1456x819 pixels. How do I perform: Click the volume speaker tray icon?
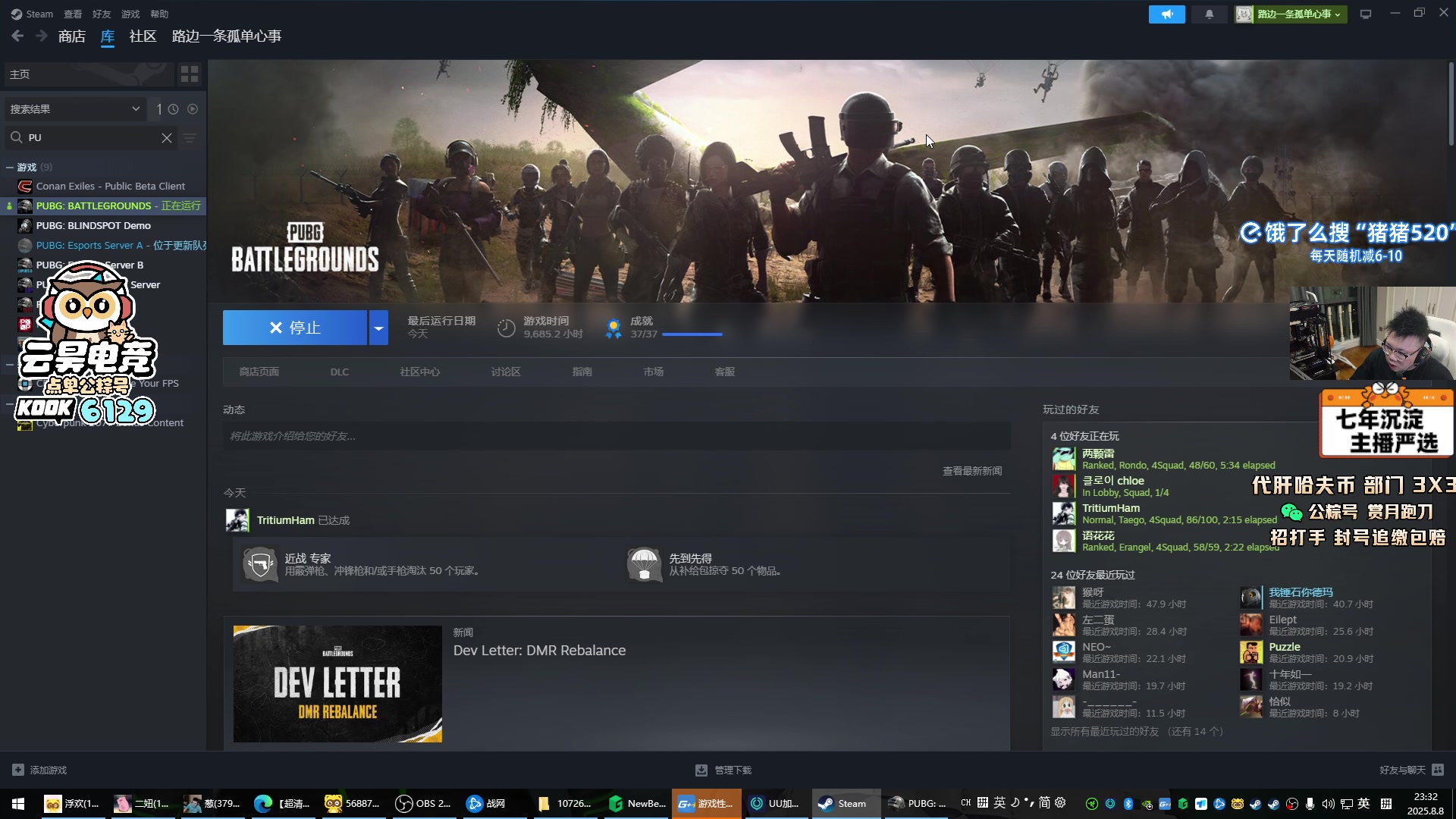click(x=1328, y=804)
